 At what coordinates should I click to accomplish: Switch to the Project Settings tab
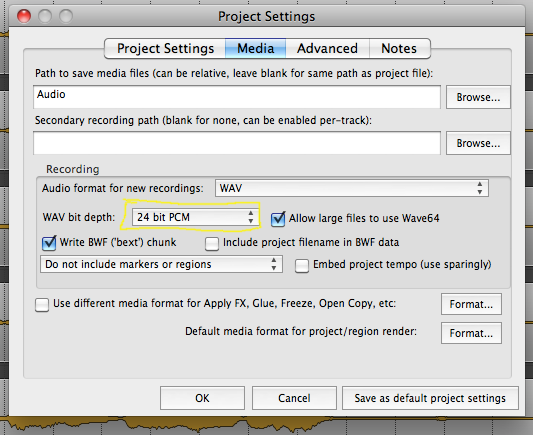[x=165, y=49]
